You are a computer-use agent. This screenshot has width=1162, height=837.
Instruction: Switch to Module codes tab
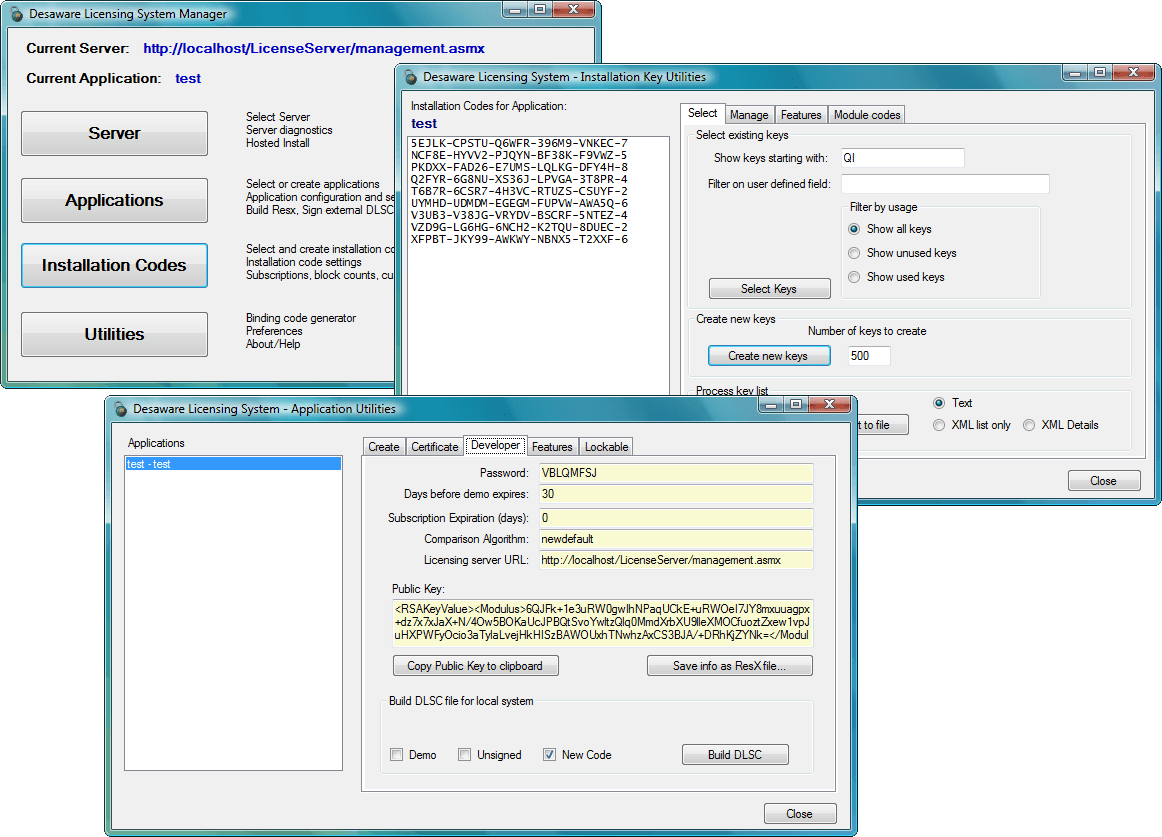click(x=867, y=115)
